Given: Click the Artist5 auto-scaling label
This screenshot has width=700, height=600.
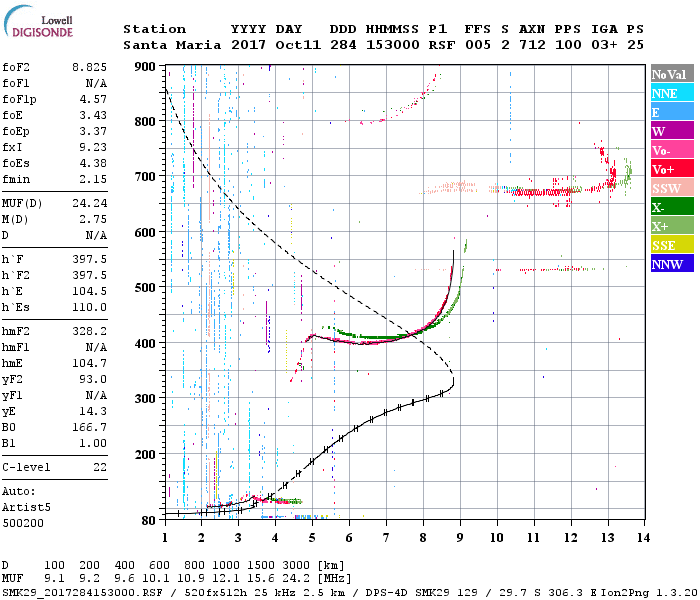Looking at the screenshot, I should click(26, 508).
